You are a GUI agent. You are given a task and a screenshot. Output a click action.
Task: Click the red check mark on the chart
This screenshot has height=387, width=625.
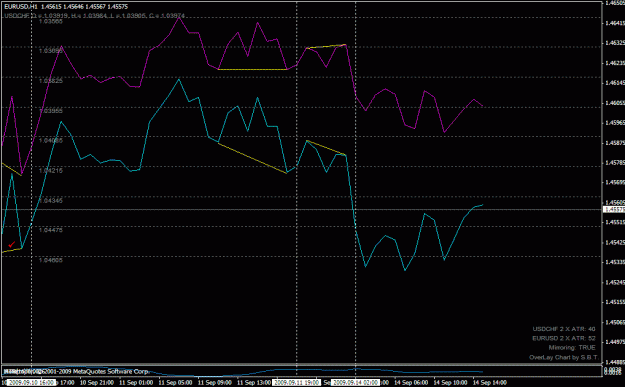(12, 244)
